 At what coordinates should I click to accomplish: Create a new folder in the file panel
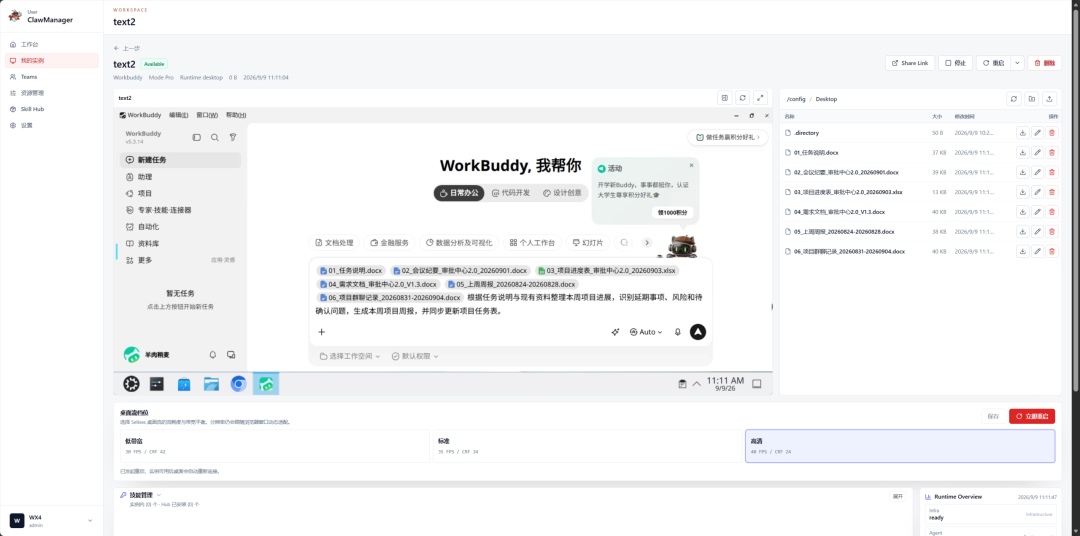1031,99
